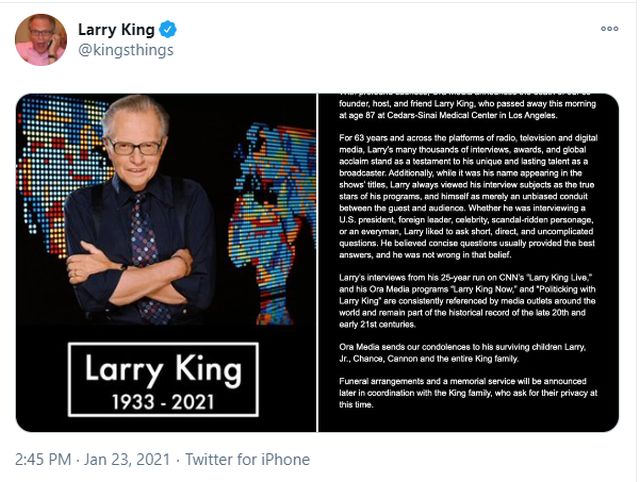
Task: Open the @kingsthings handle link
Action: pos(125,50)
